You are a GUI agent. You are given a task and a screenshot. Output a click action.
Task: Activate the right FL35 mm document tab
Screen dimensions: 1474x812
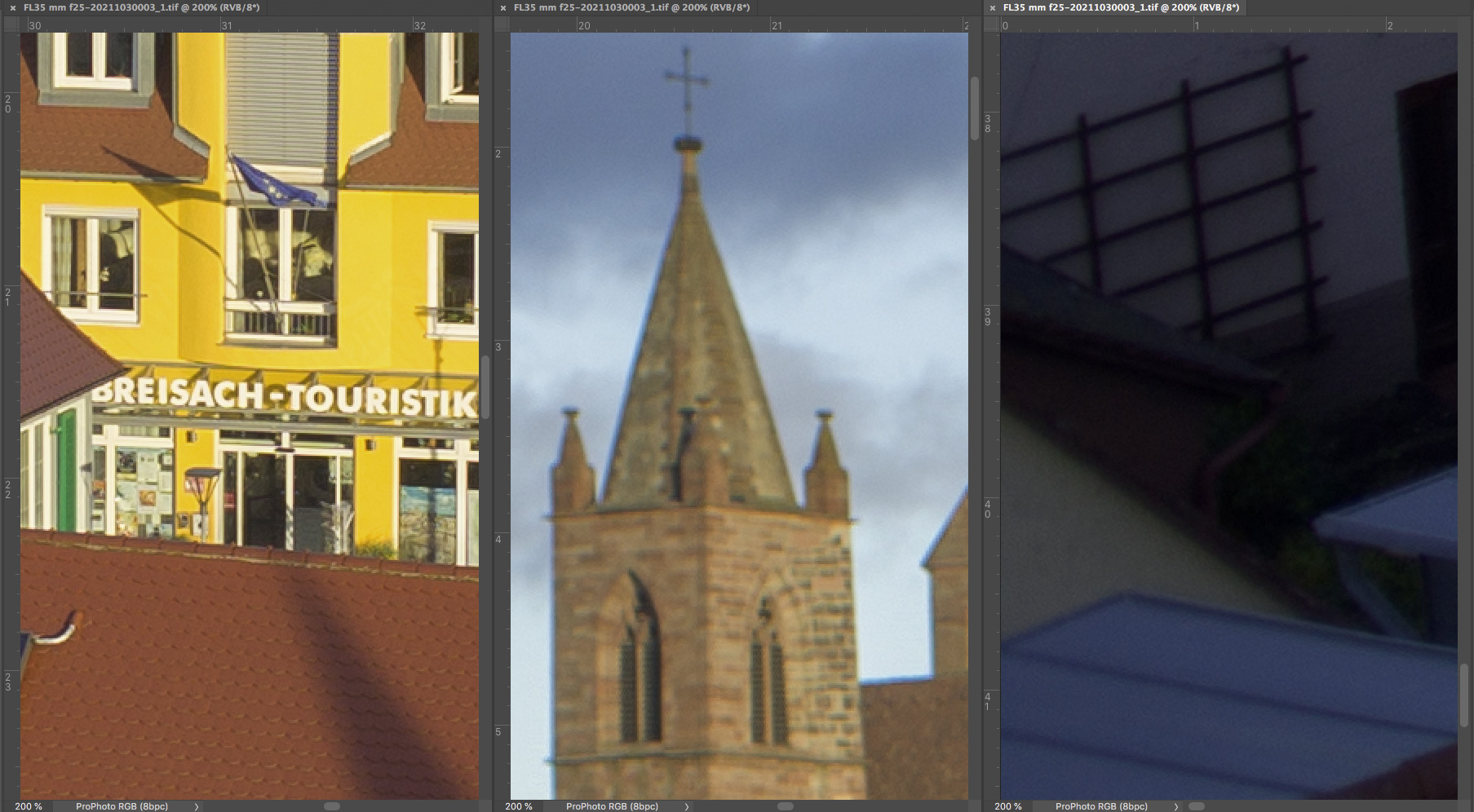(1121, 7)
